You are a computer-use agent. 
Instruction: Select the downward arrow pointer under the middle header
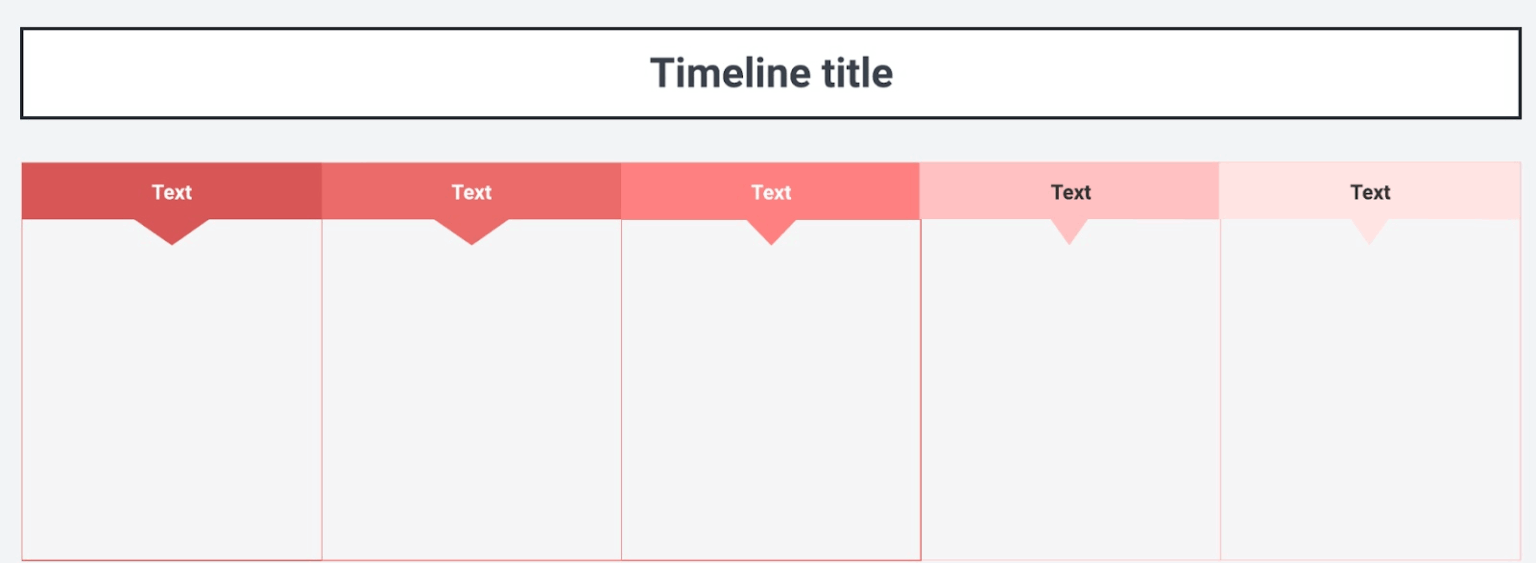click(771, 231)
